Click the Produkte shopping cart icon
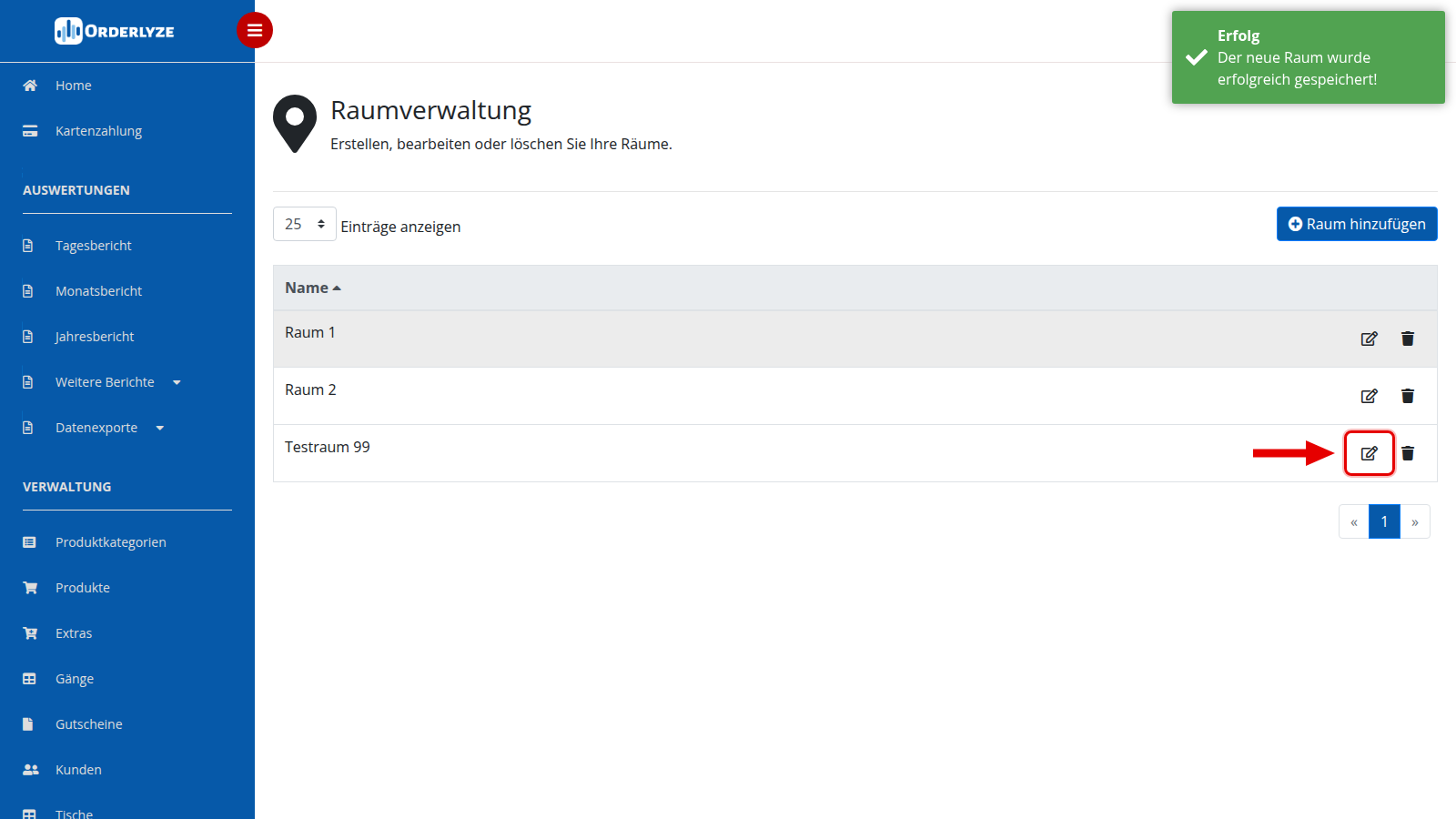The height and width of the screenshot is (819, 1456). point(30,588)
